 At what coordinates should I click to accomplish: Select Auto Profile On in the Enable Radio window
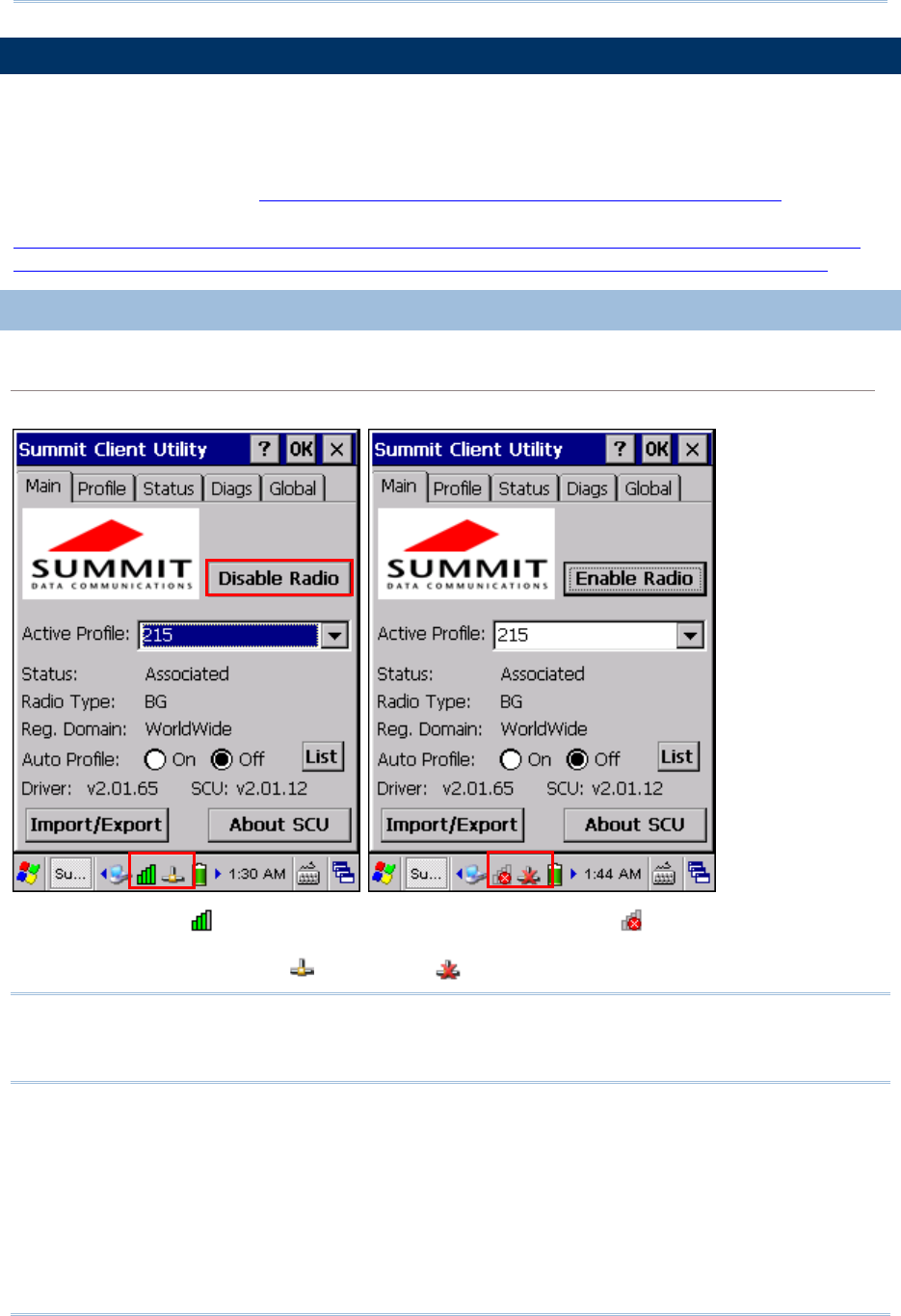(x=511, y=759)
